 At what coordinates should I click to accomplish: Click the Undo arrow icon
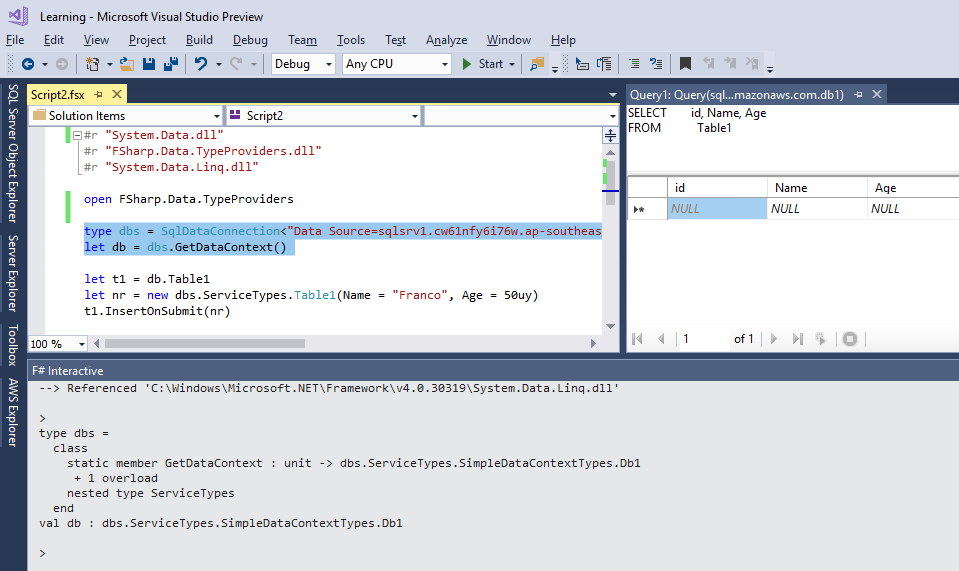201,64
